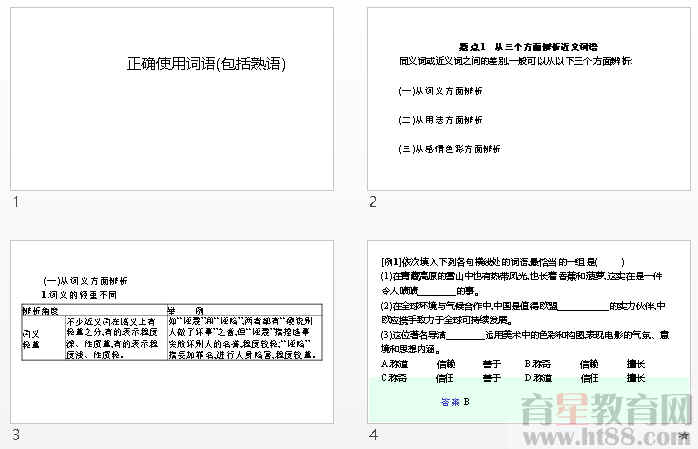The width and height of the screenshot is (698, 449).
Task: Click the slide number 2 label
Action: point(373,203)
